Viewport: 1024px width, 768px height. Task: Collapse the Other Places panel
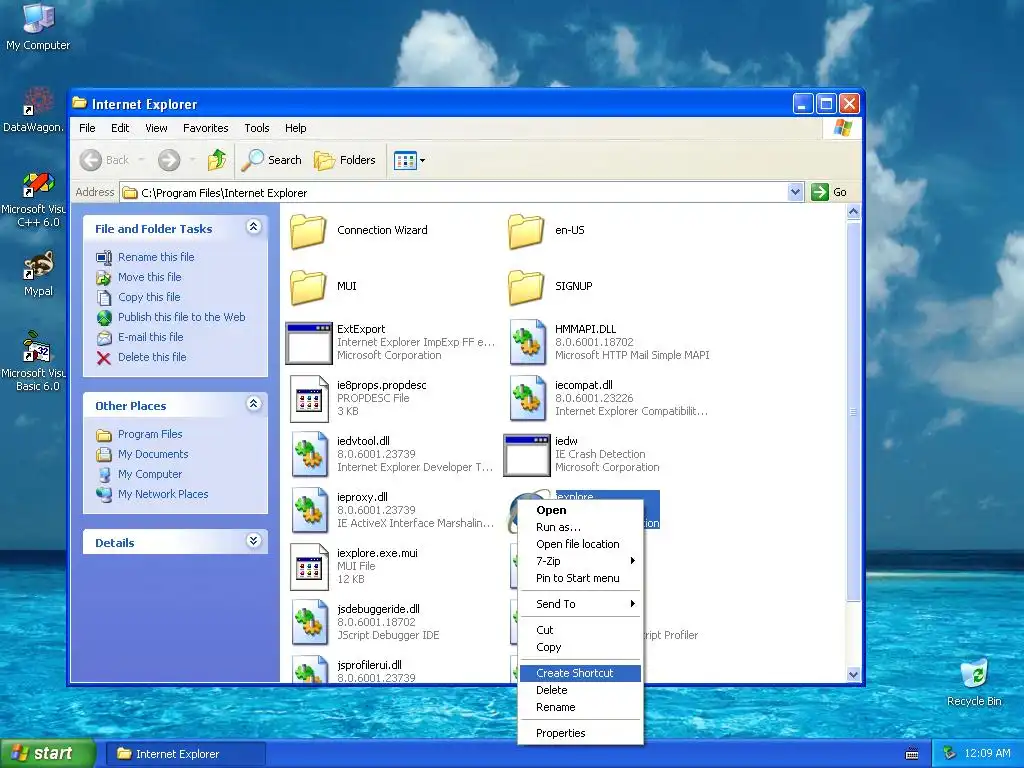253,404
